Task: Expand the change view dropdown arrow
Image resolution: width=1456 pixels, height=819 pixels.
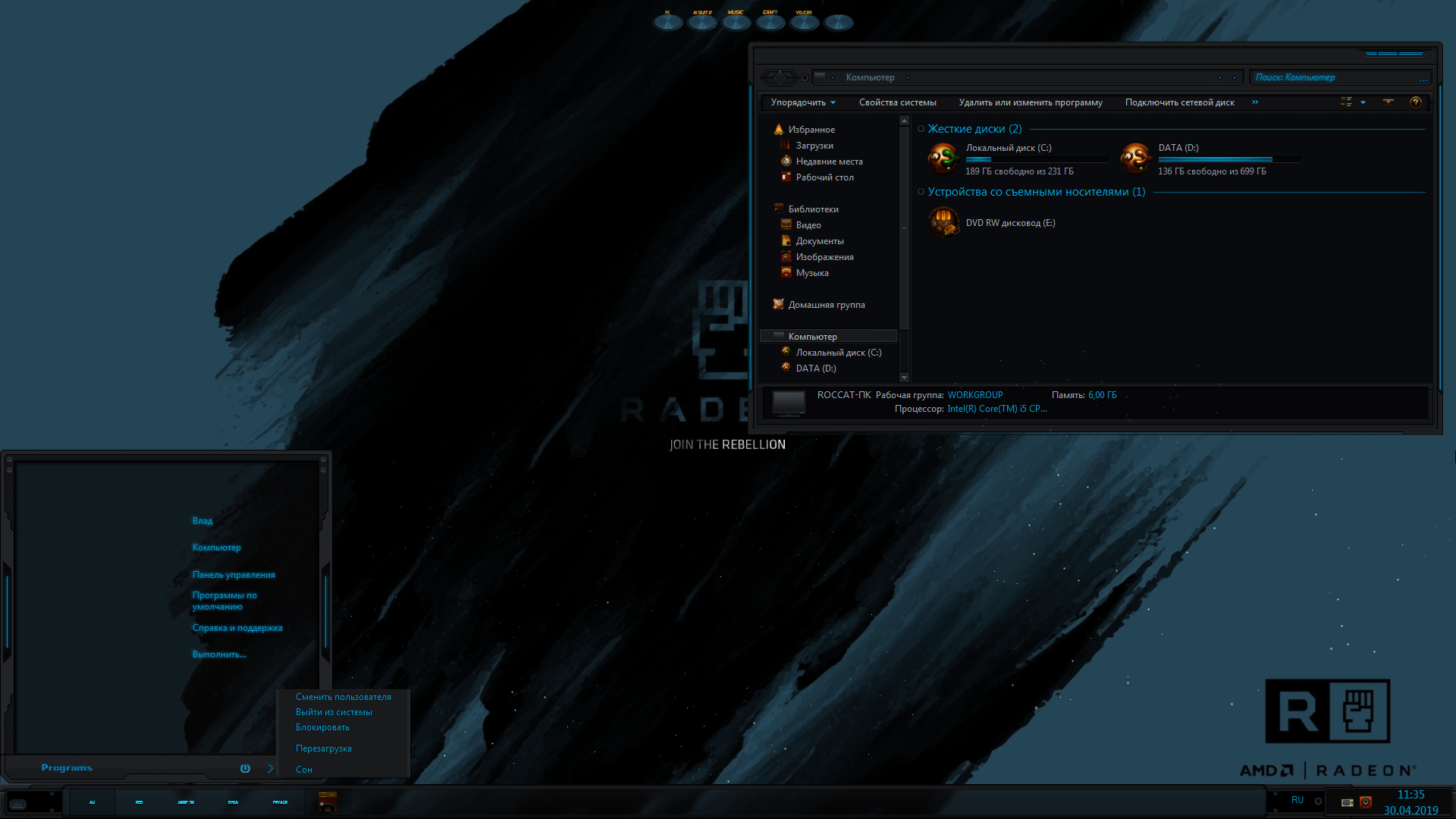Action: pos(1363,102)
